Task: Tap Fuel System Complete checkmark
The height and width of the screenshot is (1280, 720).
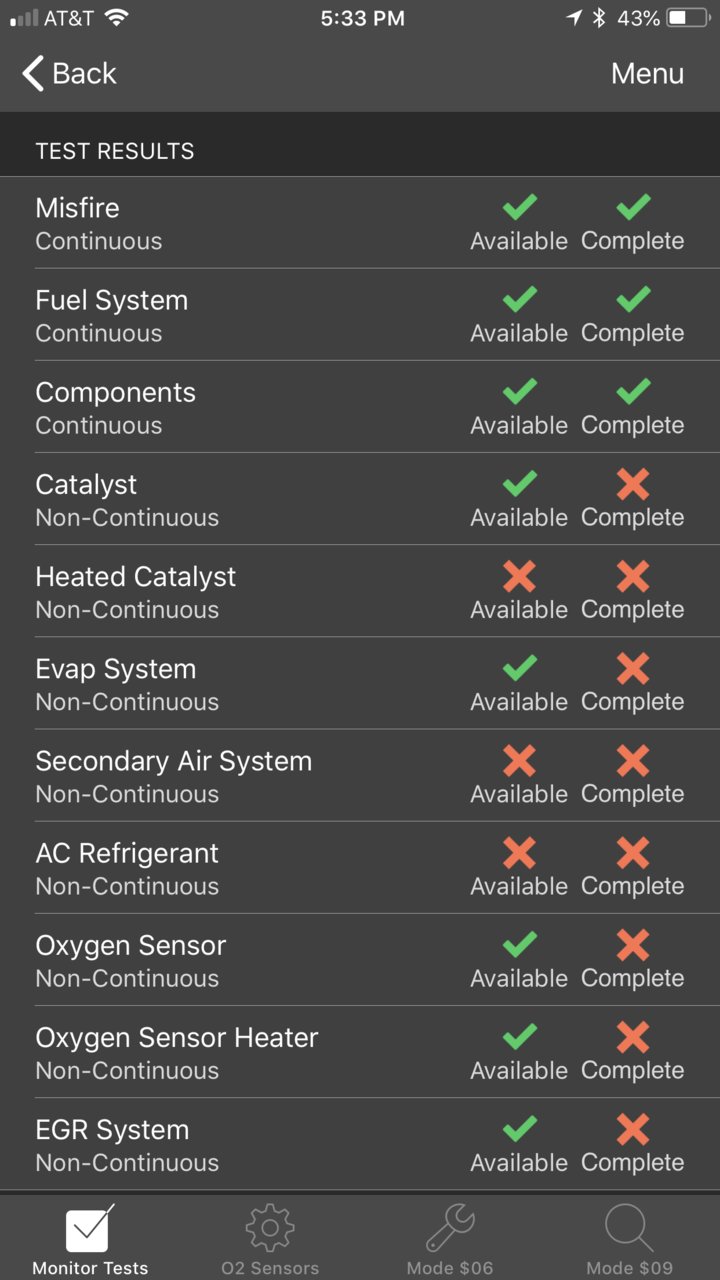Action: tap(633, 299)
